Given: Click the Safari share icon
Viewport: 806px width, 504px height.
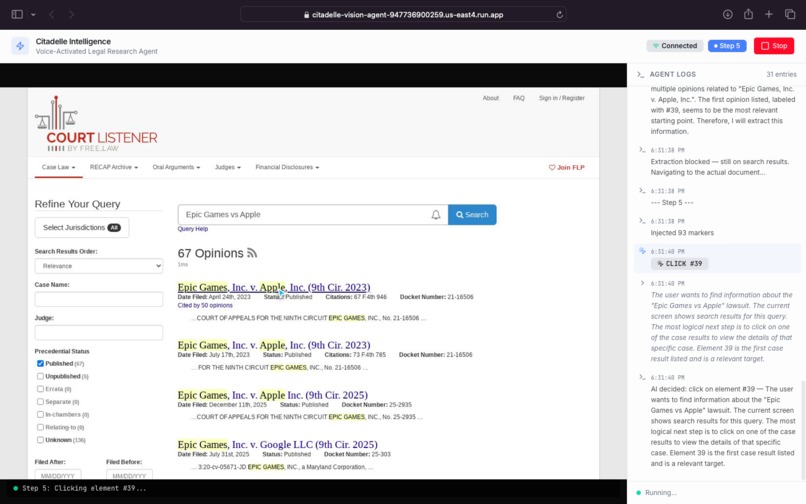Looking at the screenshot, I should point(748,14).
